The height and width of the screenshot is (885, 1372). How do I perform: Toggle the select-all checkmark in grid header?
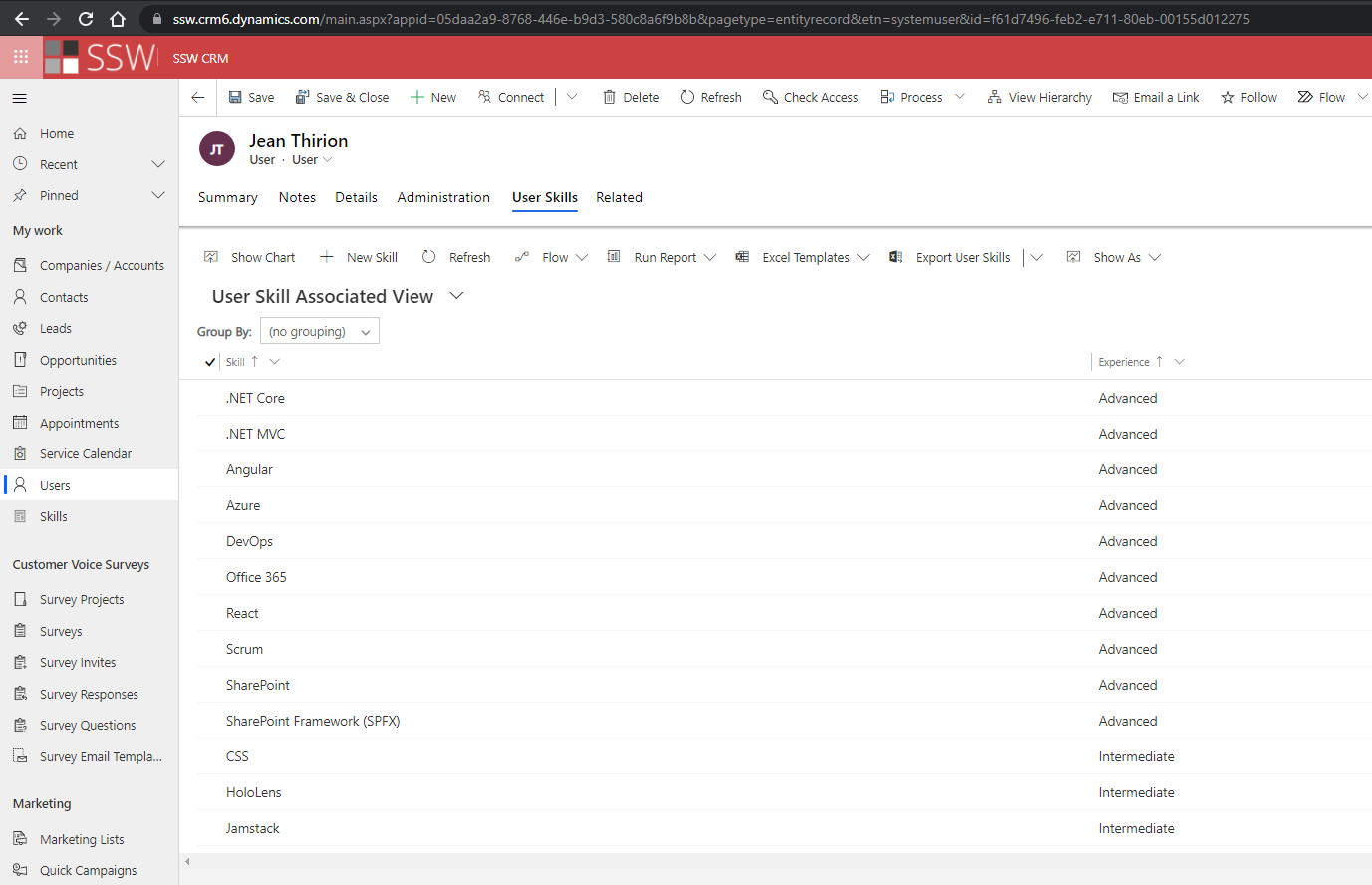[x=209, y=362]
